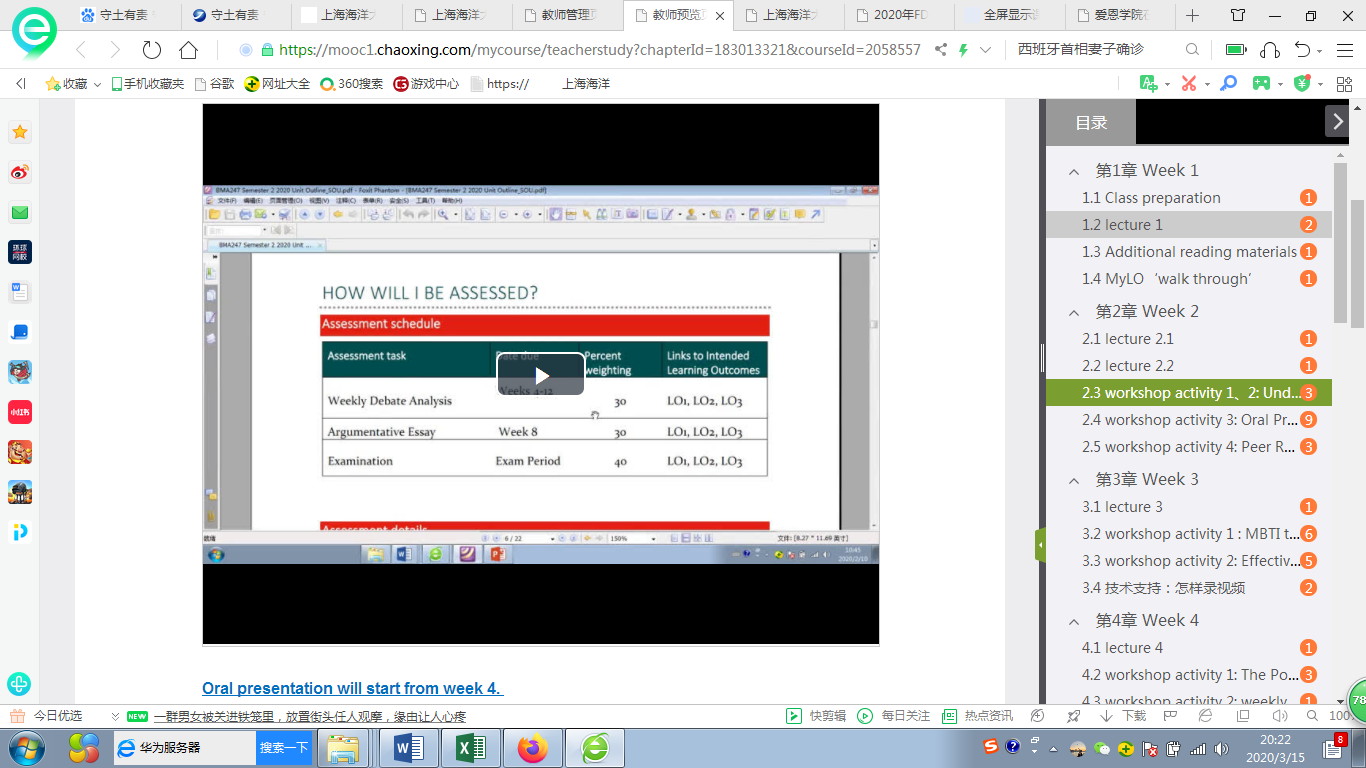Click the scissors screenshot tool icon
Screen dimensions: 1366x768
point(1188,84)
